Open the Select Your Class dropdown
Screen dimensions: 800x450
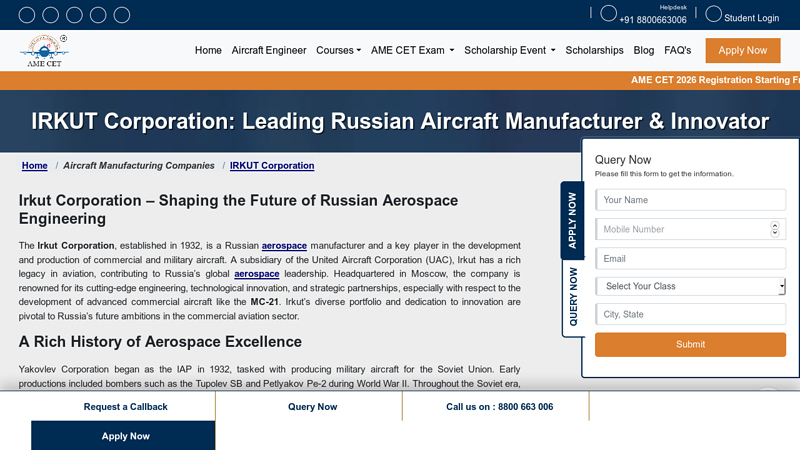[690, 286]
